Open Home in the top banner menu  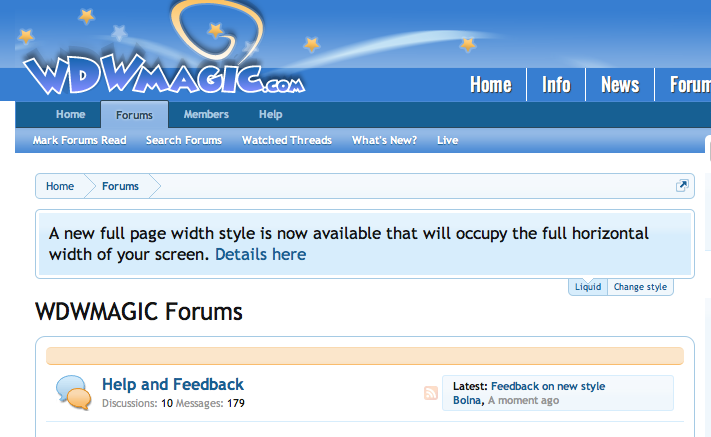coord(490,85)
